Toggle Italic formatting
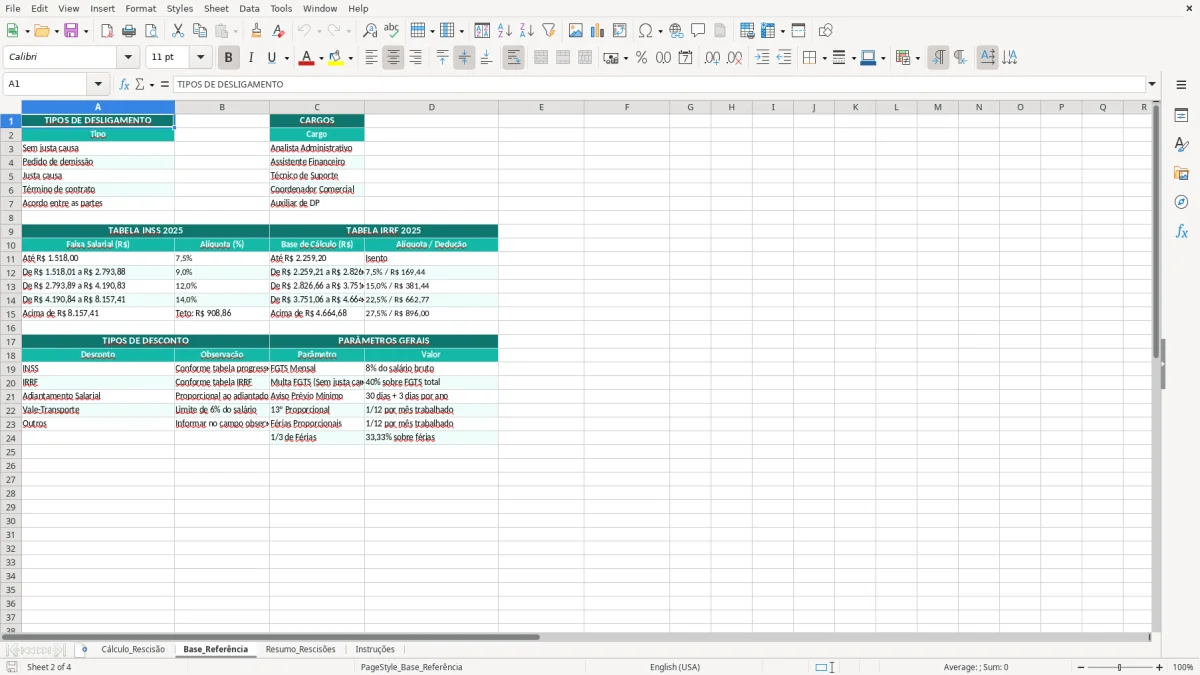This screenshot has height=675, width=1200. click(x=250, y=58)
